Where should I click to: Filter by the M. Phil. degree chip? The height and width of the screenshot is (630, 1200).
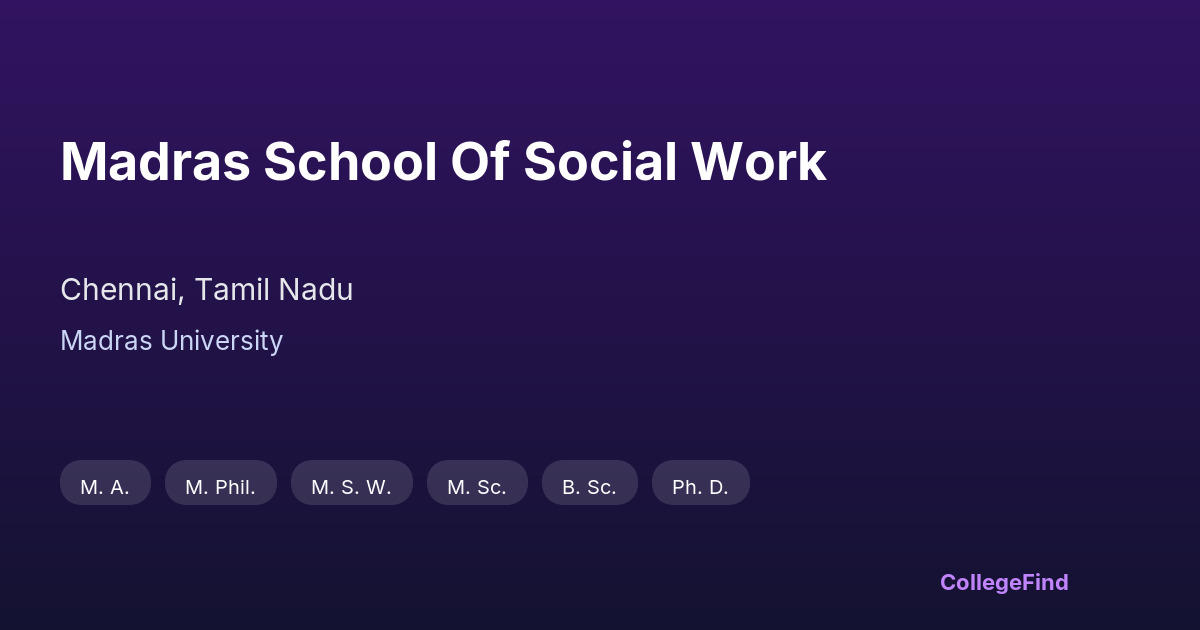pyautogui.click(x=220, y=487)
